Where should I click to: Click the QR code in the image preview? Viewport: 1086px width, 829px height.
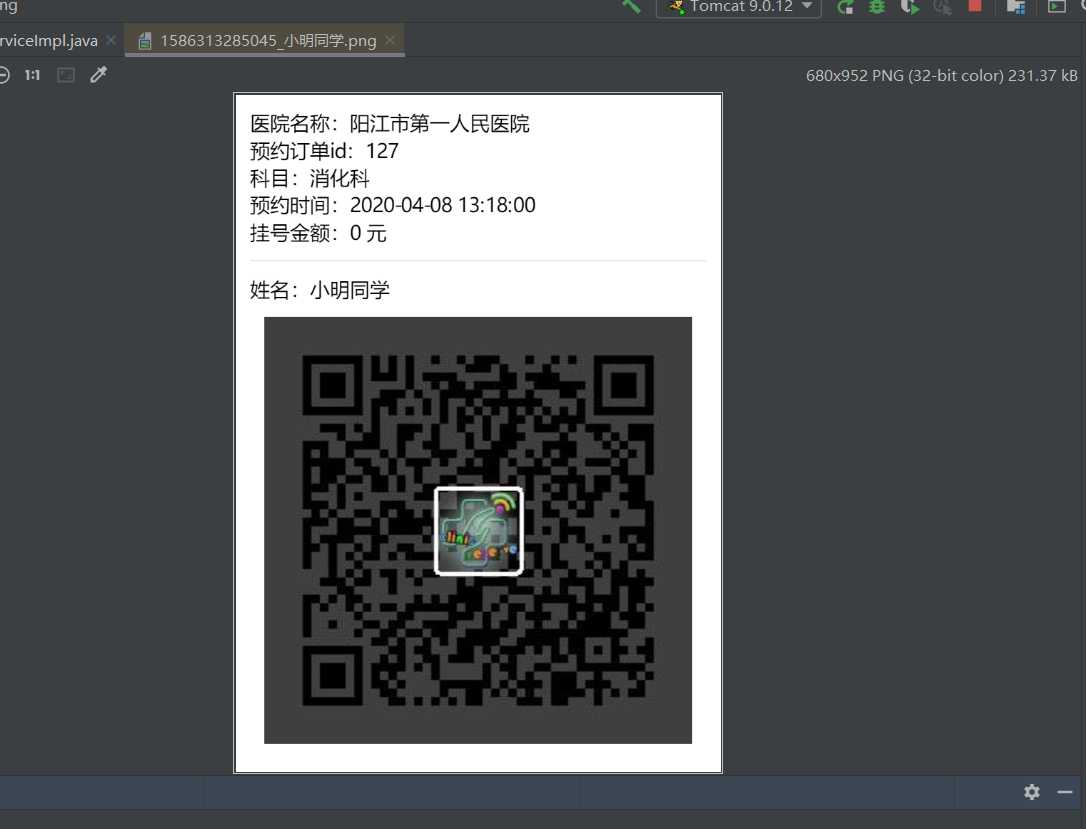[478, 531]
